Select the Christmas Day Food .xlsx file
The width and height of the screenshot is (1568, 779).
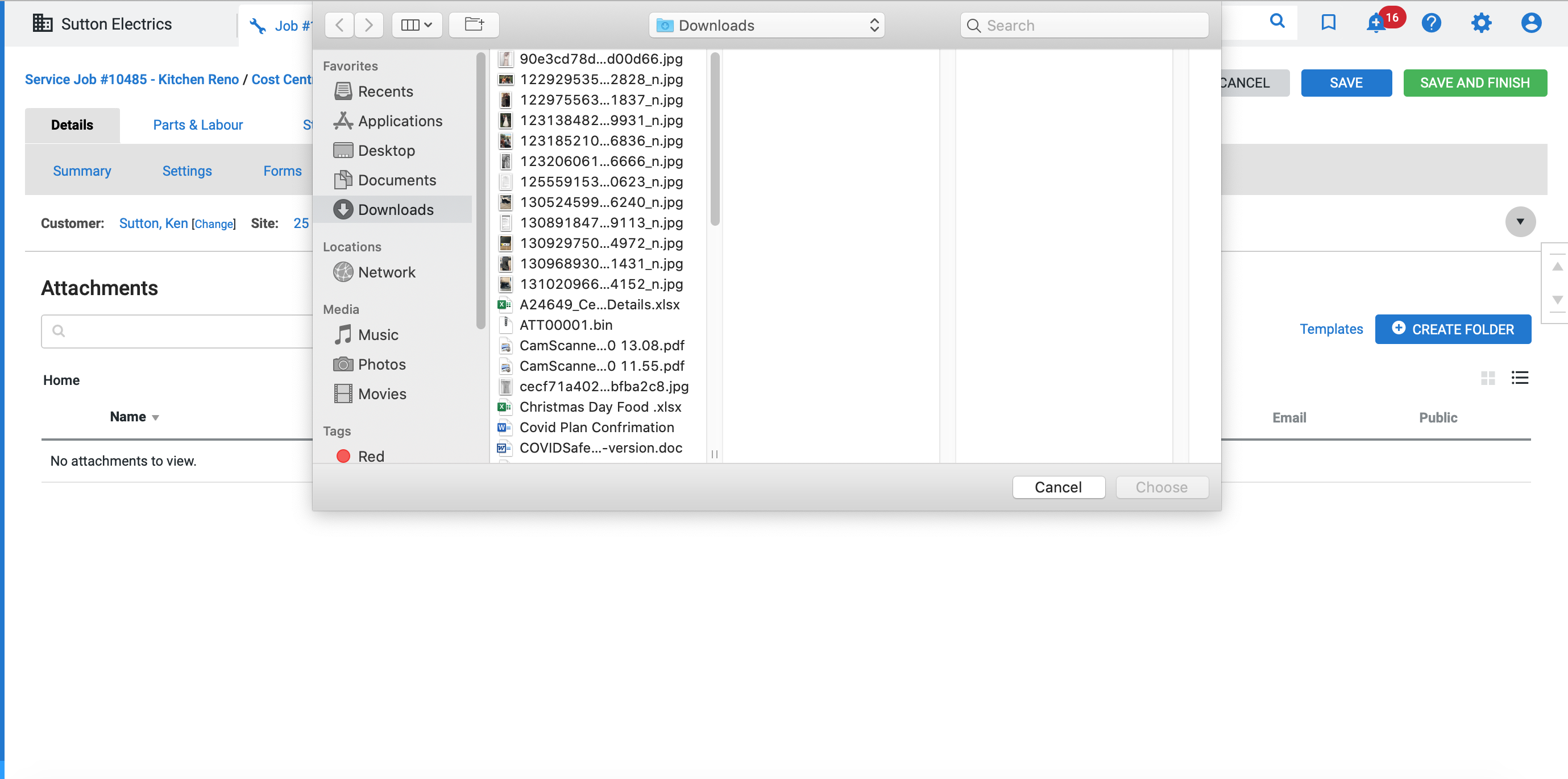coord(600,407)
